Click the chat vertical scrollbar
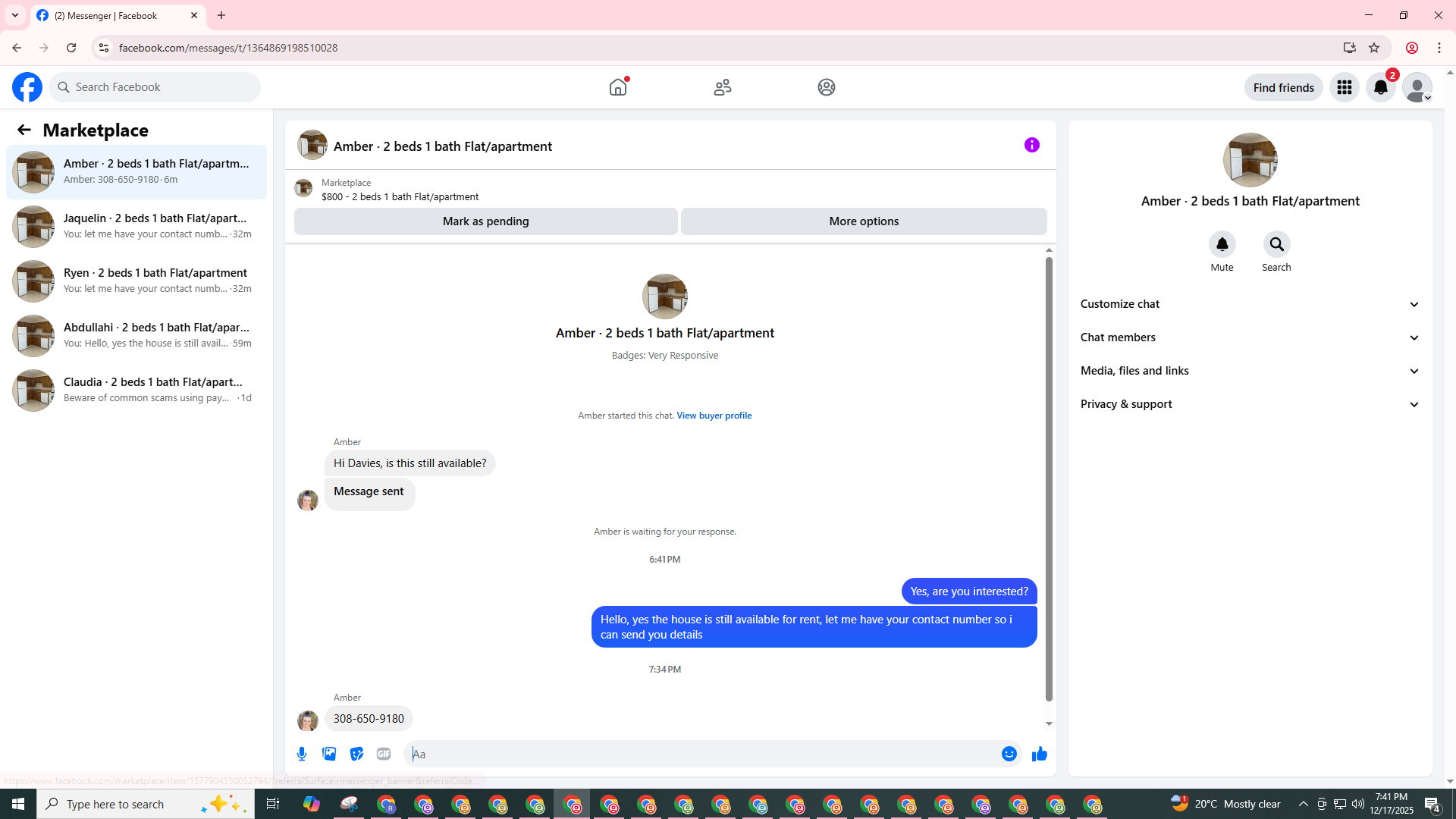This screenshot has width=1456, height=819. pos(1049,478)
